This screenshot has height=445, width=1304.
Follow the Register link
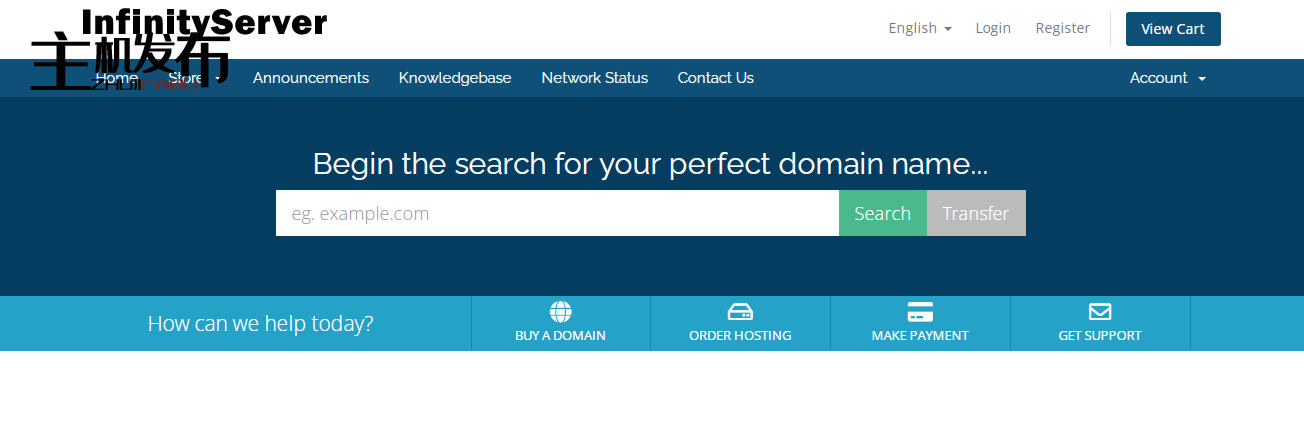click(1062, 28)
